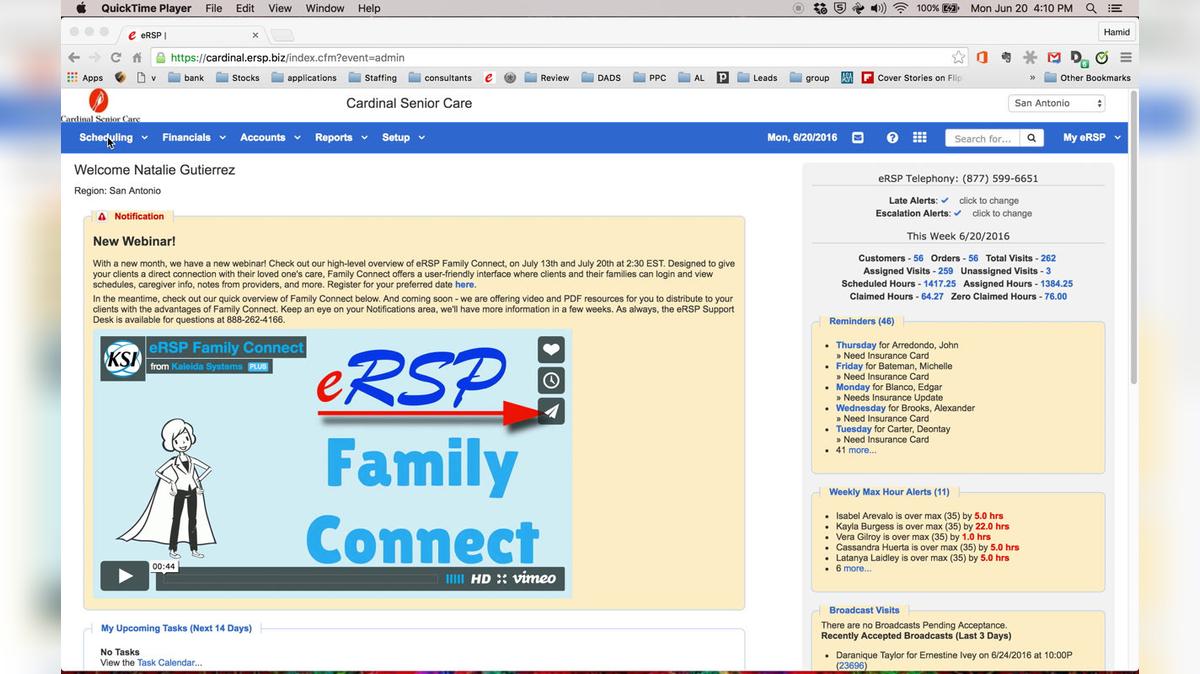The image size is (1200, 674).
Task: Like the video with heart icon
Action: pyautogui.click(x=551, y=349)
